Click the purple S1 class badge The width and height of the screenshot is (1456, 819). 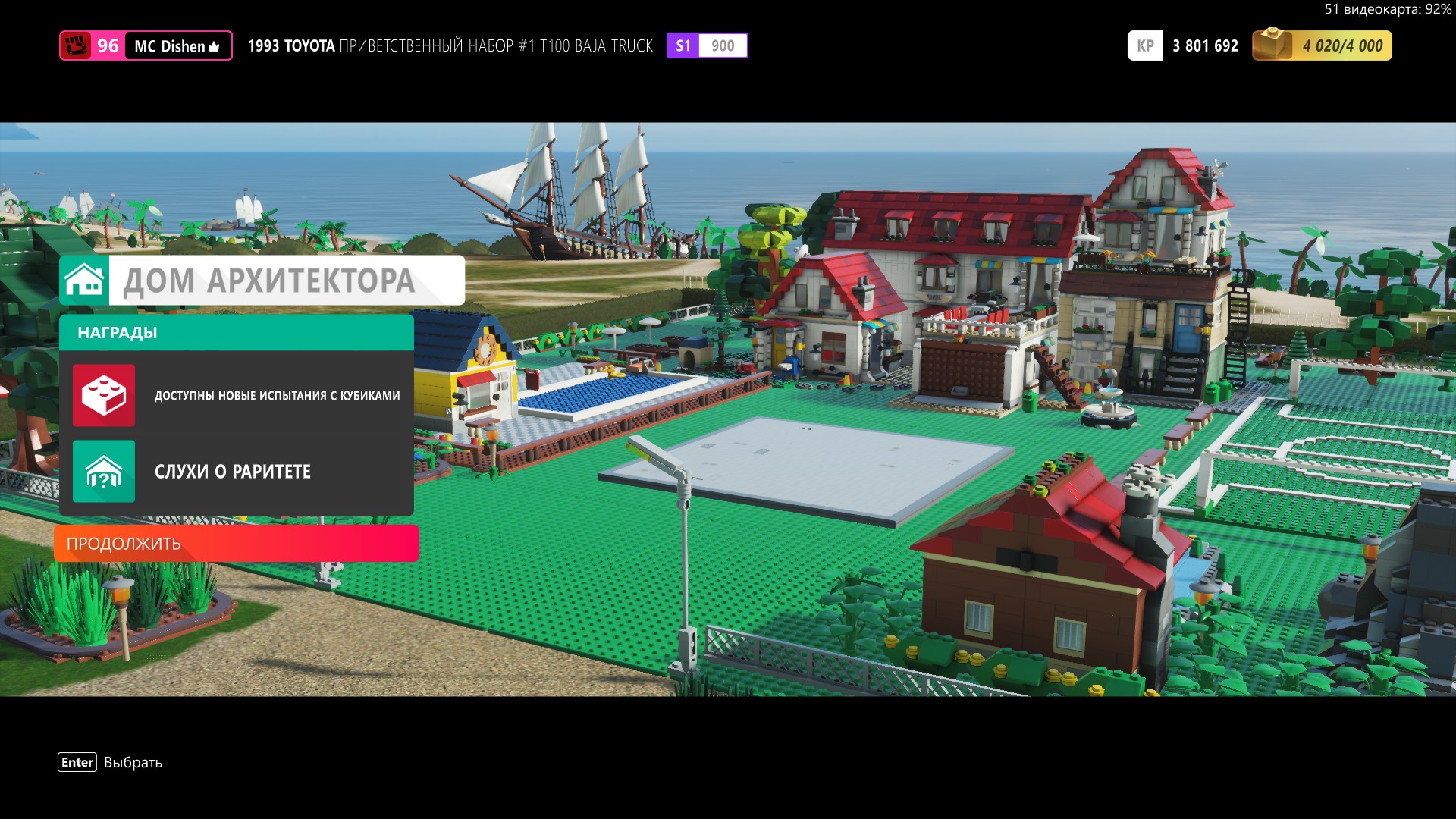click(682, 45)
